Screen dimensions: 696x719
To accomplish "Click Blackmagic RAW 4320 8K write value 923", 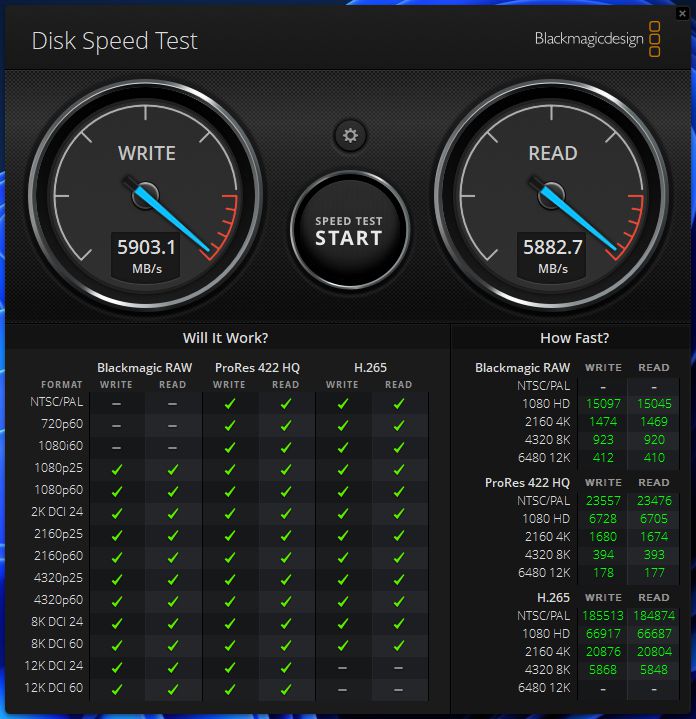I will [603, 440].
